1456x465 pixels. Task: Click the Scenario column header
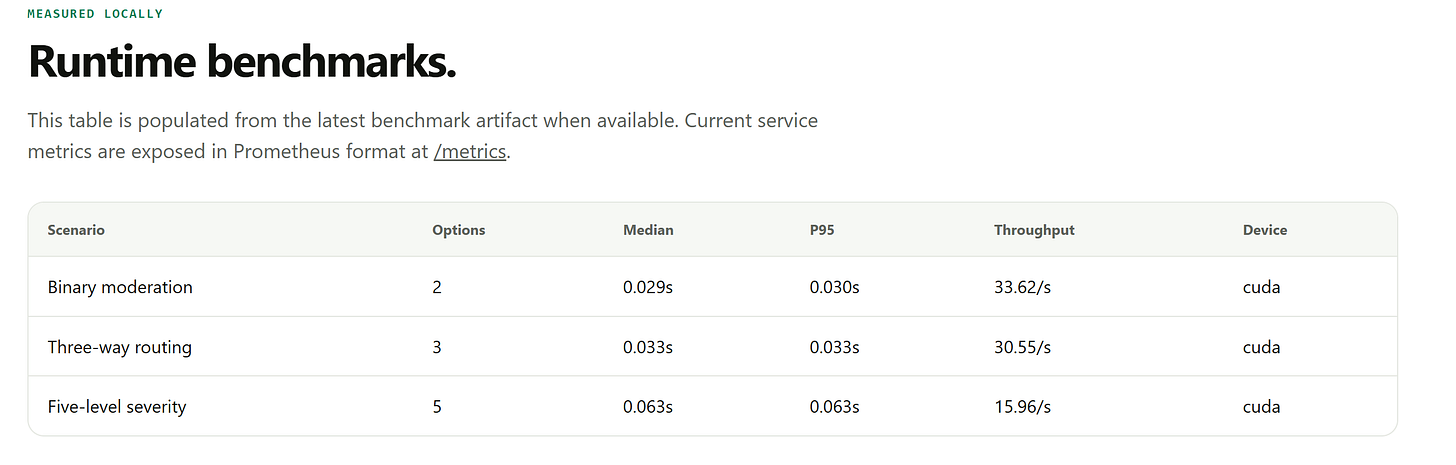(76, 230)
